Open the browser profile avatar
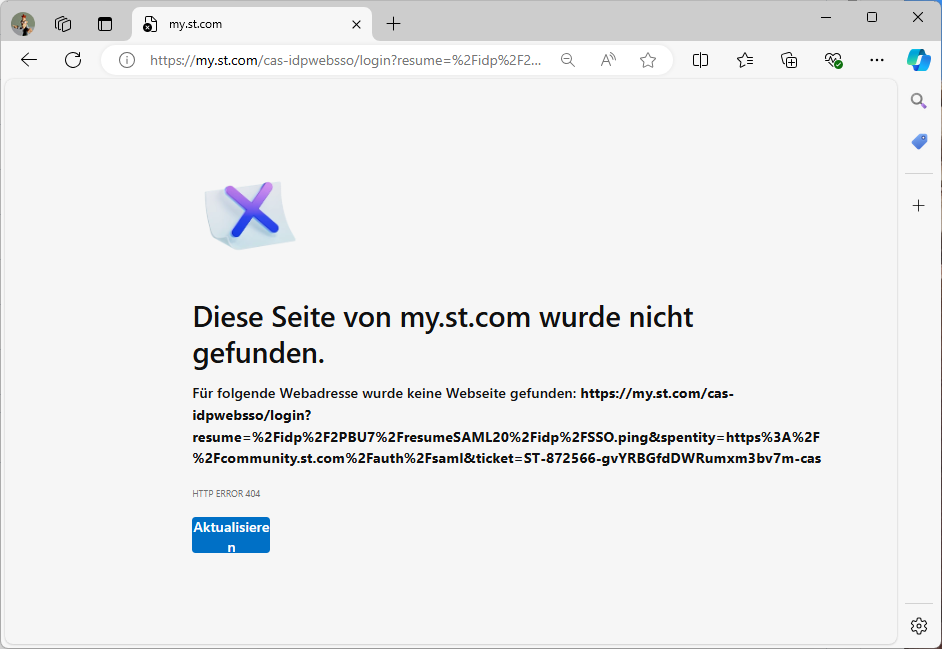 (x=23, y=24)
